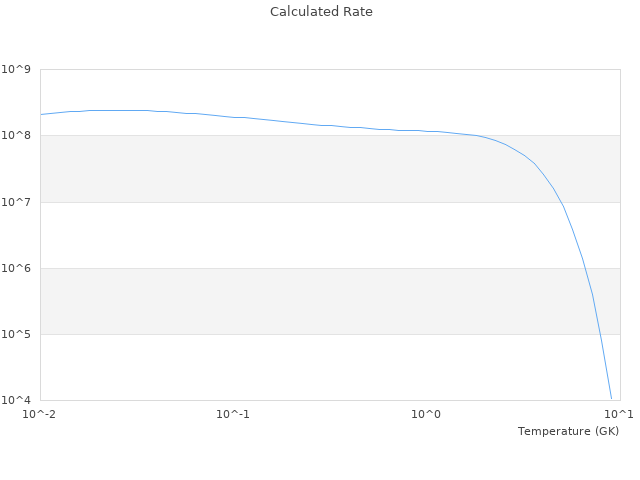Image resolution: width=640 pixels, height=480 pixels.
Task: Click the 10^9 y-axis tick label
Action: click(16, 69)
